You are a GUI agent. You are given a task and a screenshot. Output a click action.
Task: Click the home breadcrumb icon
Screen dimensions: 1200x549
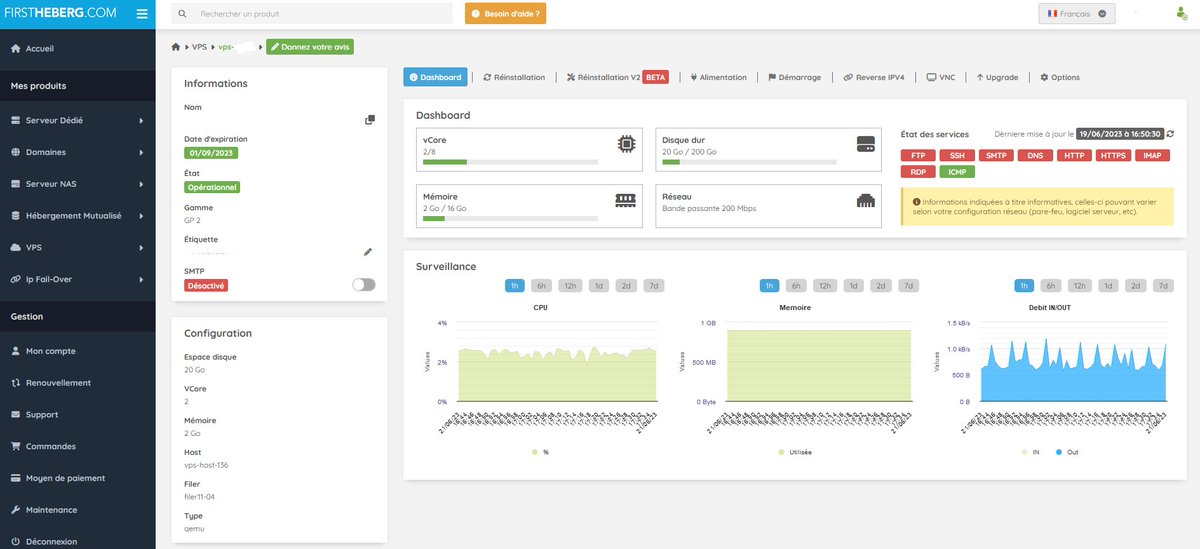176,47
